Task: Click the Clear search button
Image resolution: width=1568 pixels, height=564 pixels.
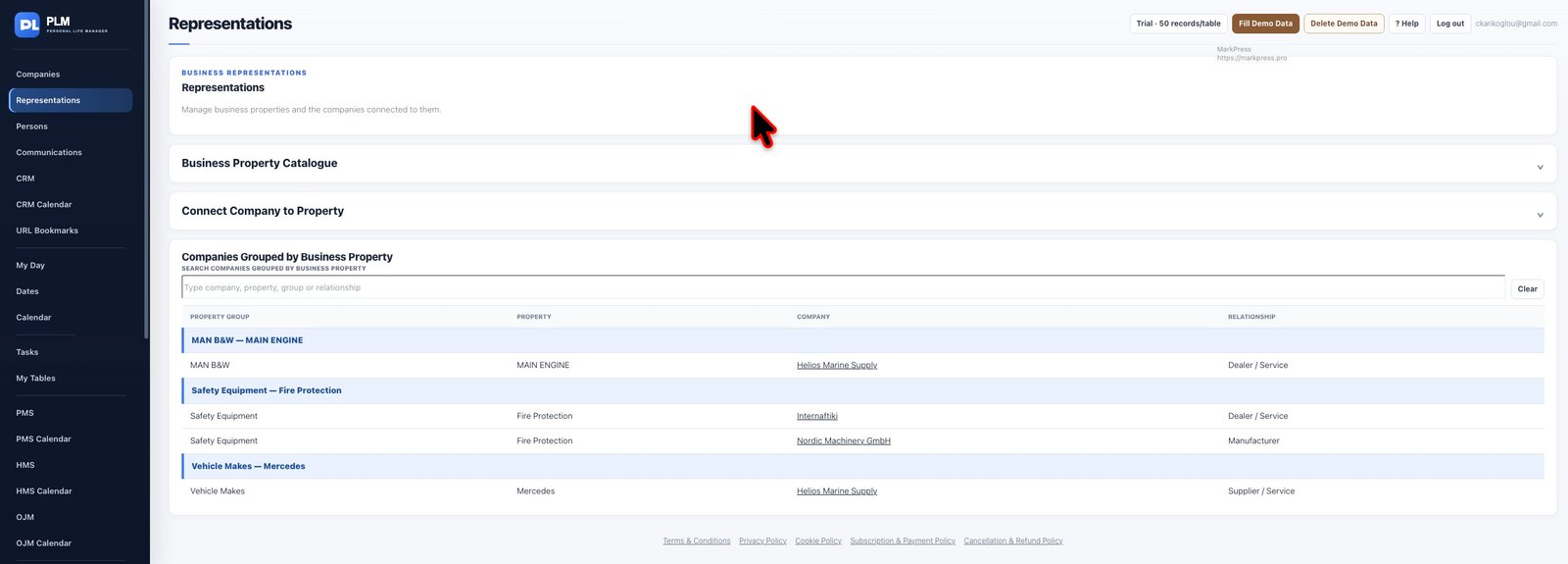Action: pyautogui.click(x=1527, y=288)
